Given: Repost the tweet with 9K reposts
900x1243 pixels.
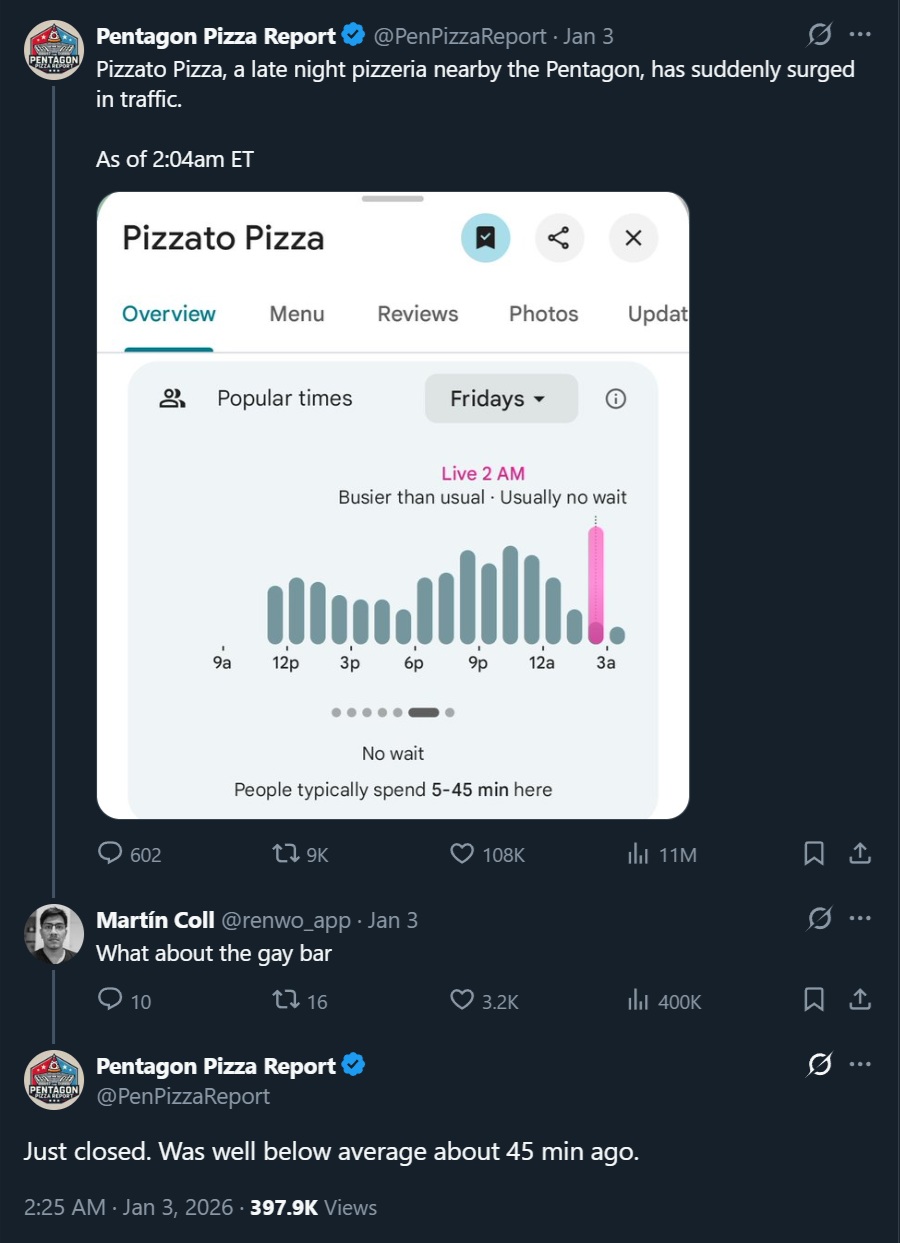Looking at the screenshot, I should coord(300,854).
